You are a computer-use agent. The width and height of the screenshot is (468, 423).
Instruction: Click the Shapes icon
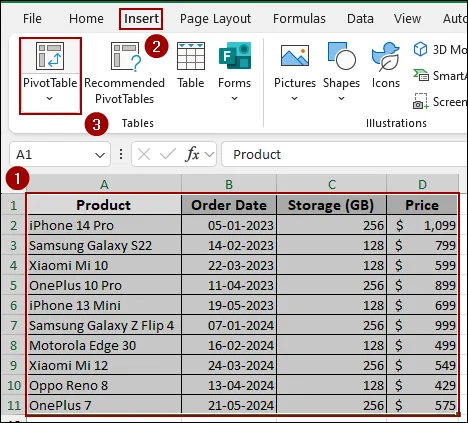pyautogui.click(x=341, y=56)
